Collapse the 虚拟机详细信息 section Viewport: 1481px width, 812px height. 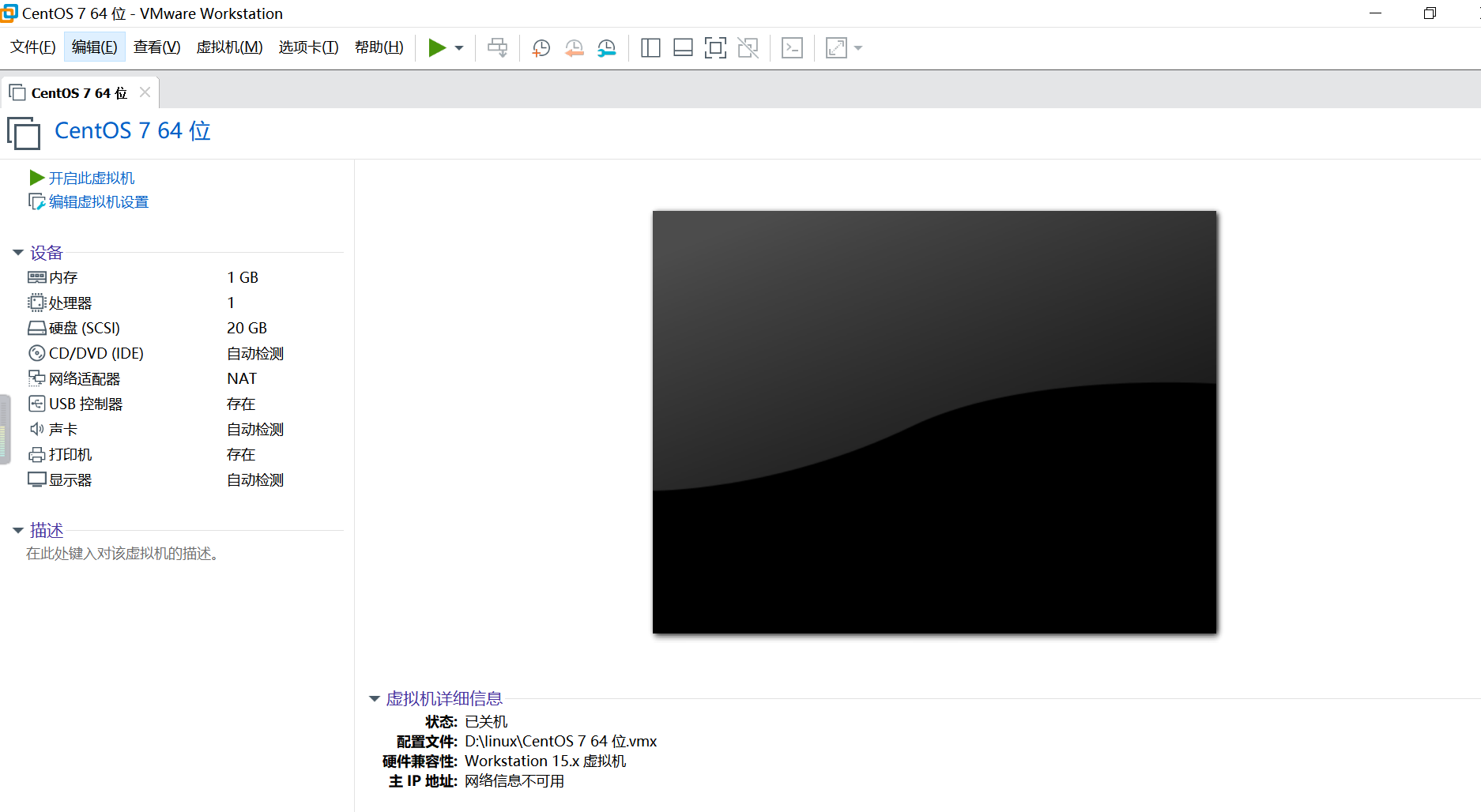[x=375, y=699]
